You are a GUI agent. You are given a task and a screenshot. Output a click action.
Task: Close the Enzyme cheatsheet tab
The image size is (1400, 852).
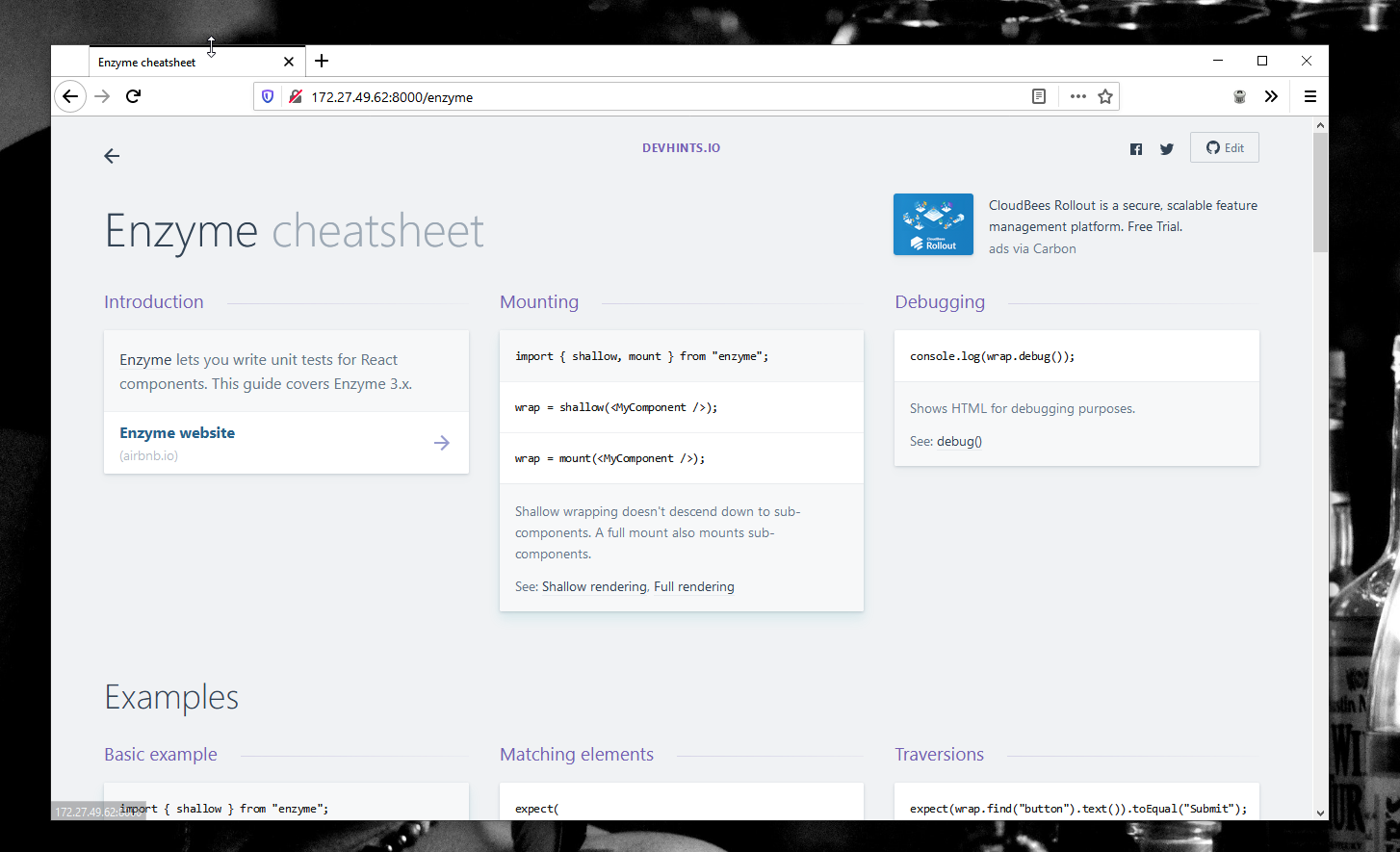289,62
